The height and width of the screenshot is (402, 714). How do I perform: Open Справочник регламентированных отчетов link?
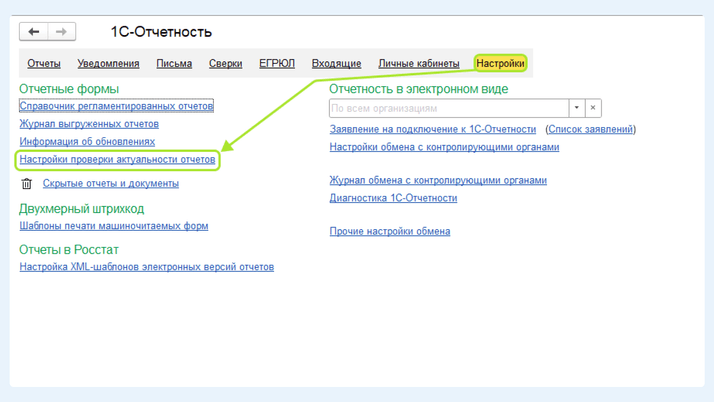pos(116,106)
